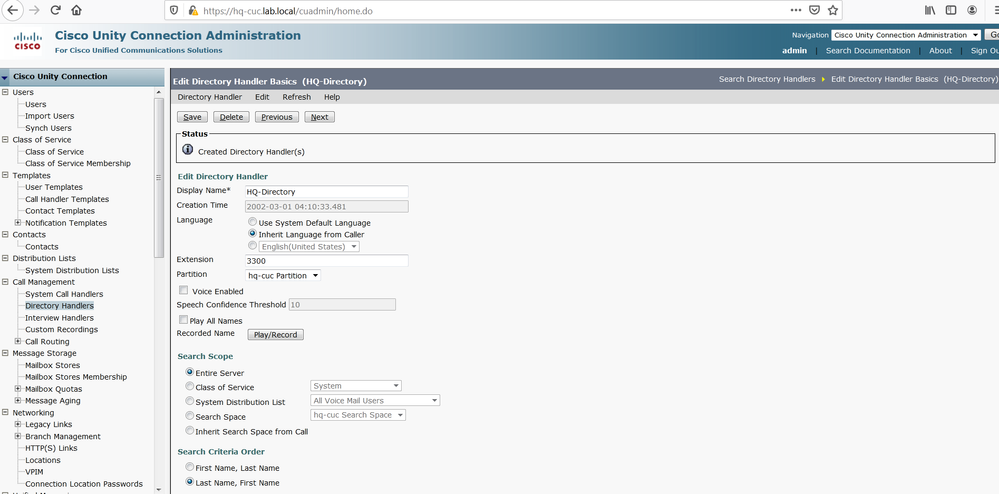
Task: Open the Directory Handler menu
Action: click(210, 97)
